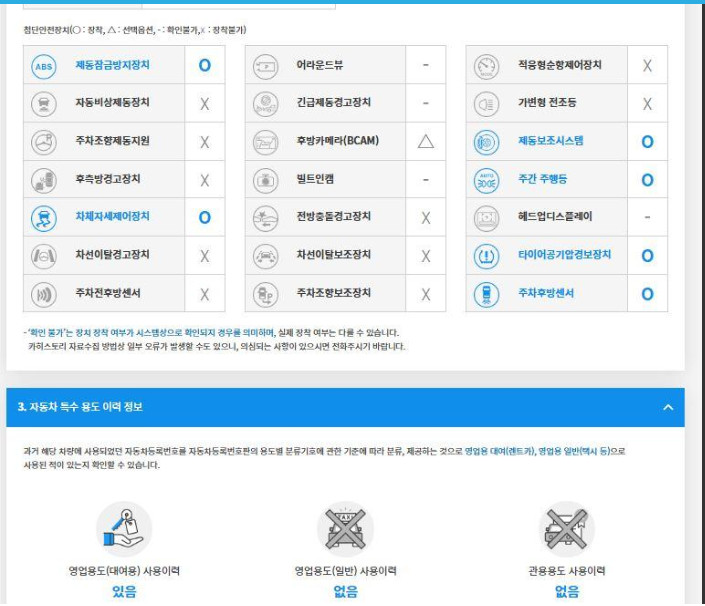Click the O status for 제동잠금방지장치
Screen dimensions: 705x606
[x=205, y=66]
